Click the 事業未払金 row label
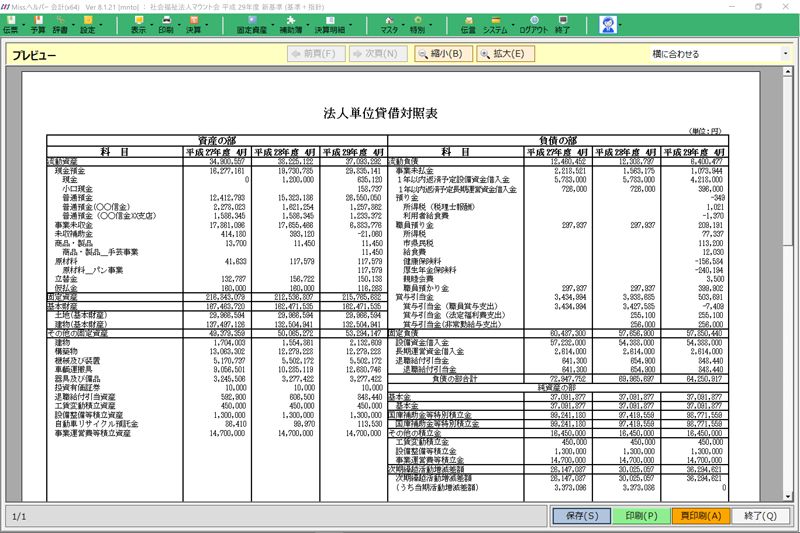This screenshot has height=533, width=800. pos(415,171)
